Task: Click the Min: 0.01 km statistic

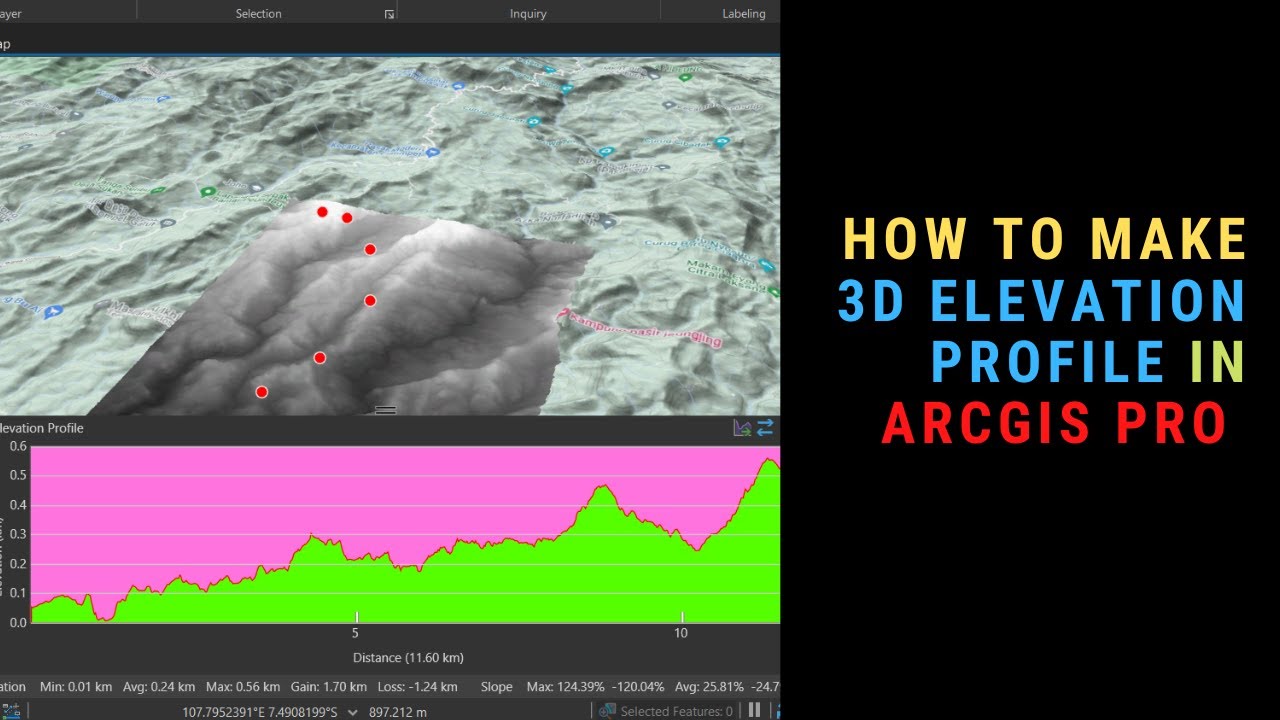Action: pos(75,687)
